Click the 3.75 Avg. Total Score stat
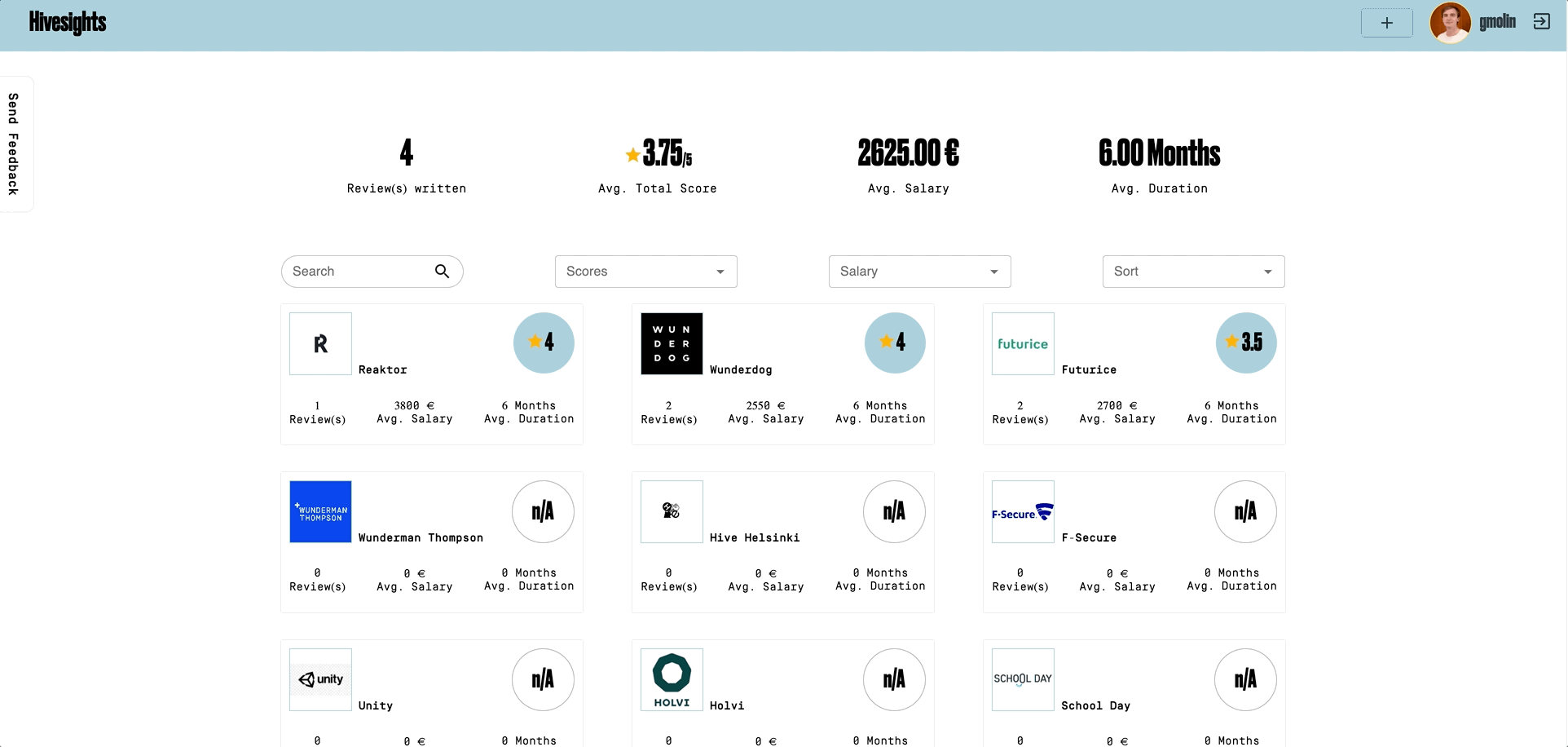Viewport: 1568px width, 747px height. pyautogui.click(x=658, y=166)
